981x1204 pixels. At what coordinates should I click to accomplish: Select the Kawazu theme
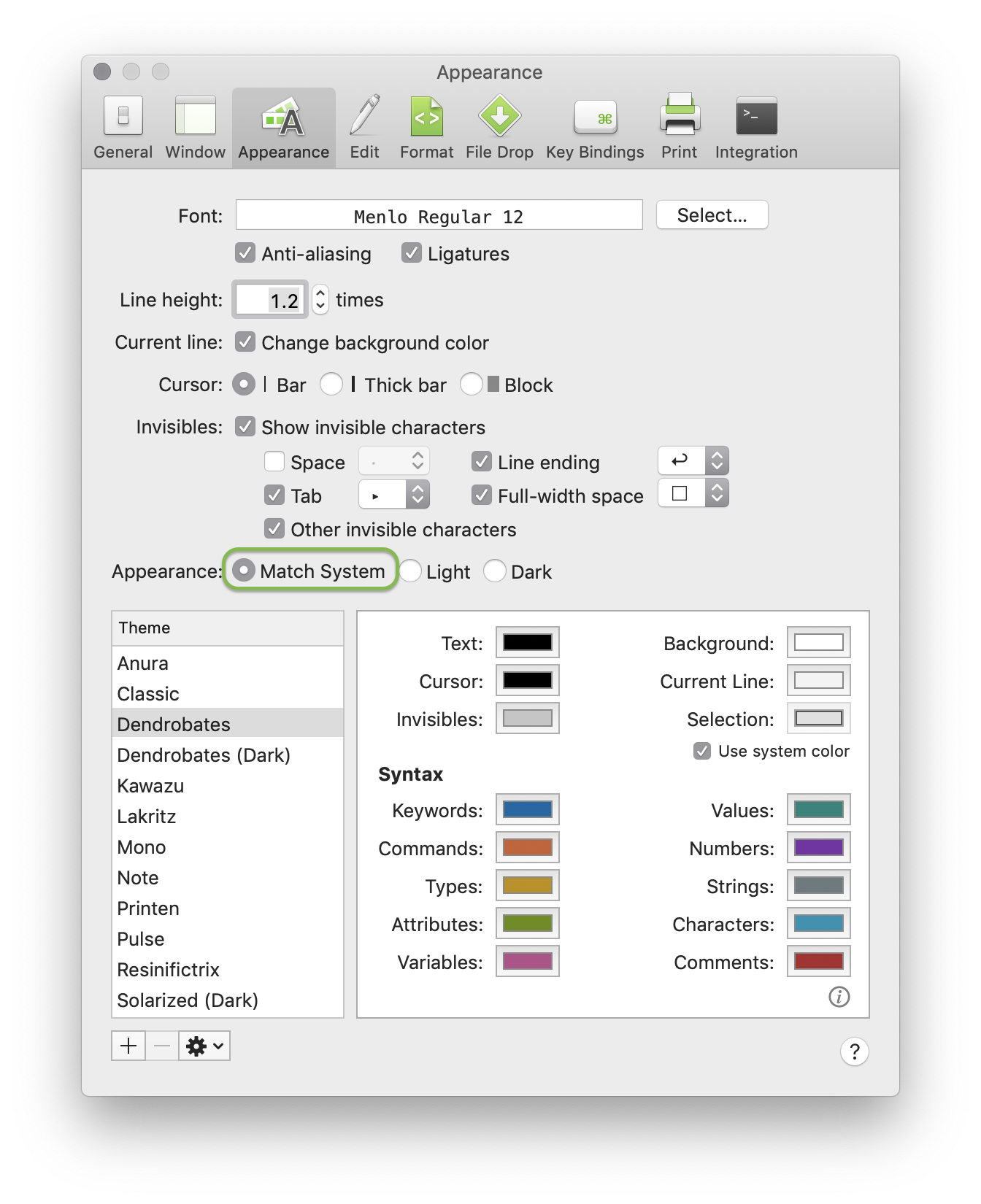(228, 785)
